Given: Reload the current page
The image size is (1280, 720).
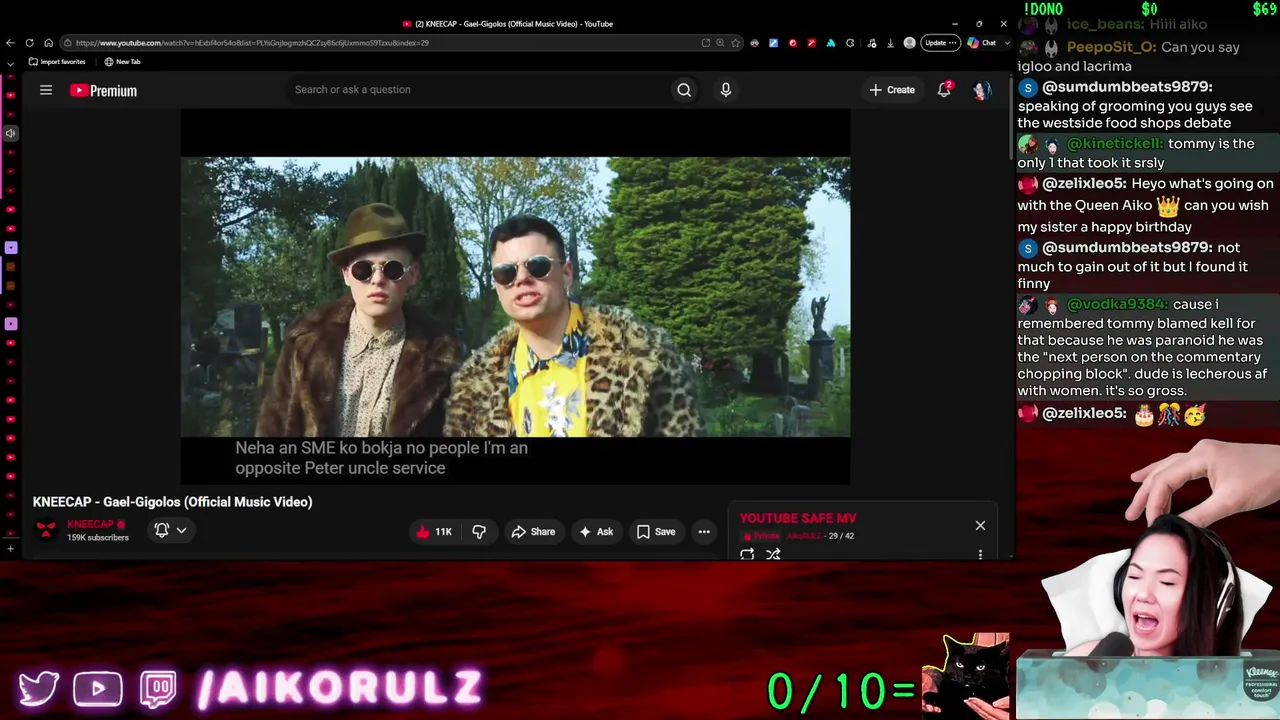Looking at the screenshot, I should 30,43.
